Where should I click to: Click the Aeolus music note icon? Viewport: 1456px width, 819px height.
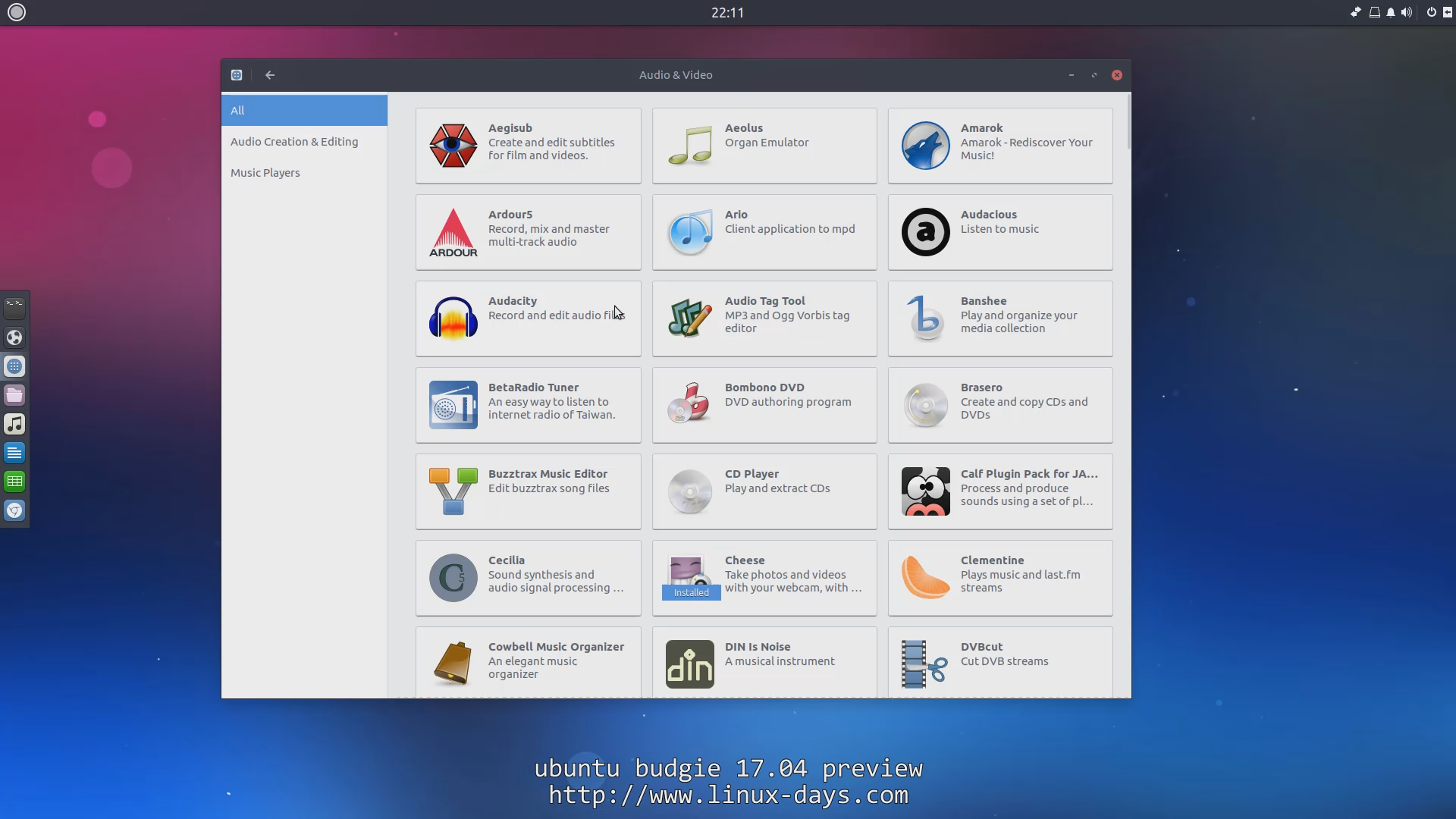(x=689, y=146)
